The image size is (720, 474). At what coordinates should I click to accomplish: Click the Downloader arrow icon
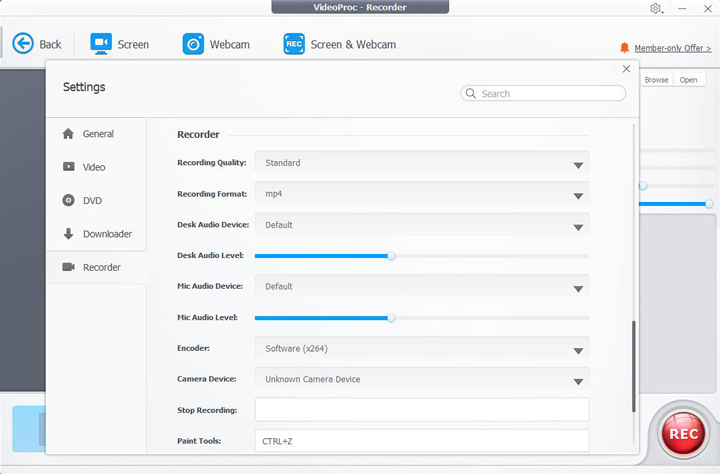pyautogui.click(x=68, y=234)
